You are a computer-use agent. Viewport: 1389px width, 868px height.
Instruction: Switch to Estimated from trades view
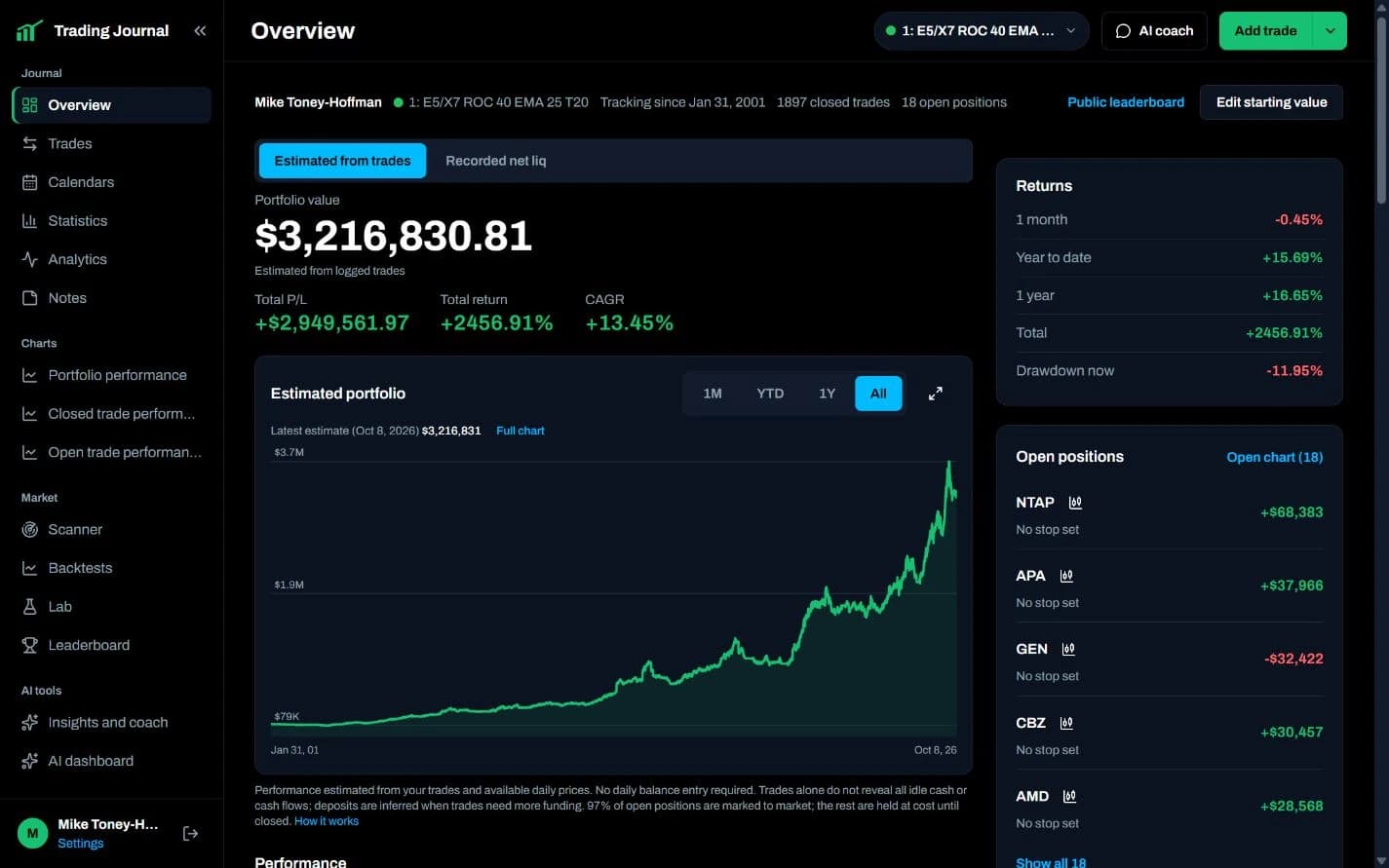342,161
